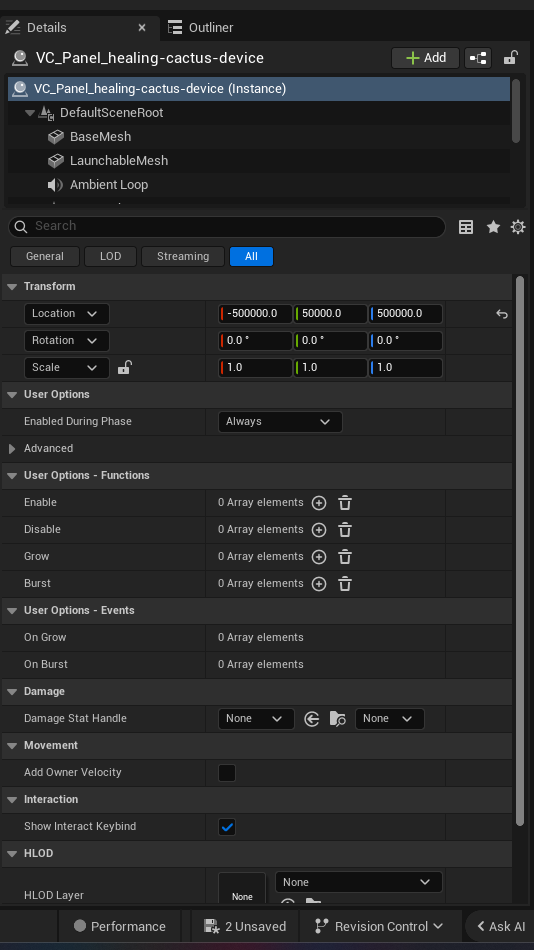Switch to the Outliner tab
Screen dimensions: 534x950
[x=200, y=27]
